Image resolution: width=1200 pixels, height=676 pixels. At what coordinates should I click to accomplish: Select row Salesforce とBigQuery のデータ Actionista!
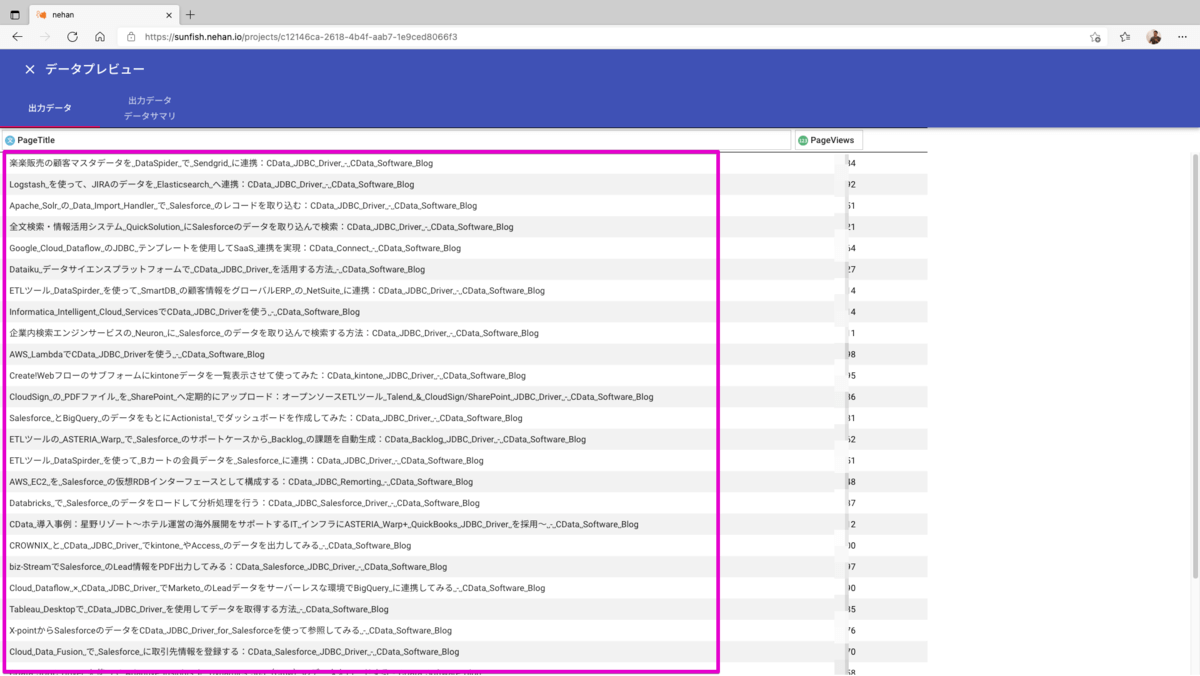click(x=464, y=418)
